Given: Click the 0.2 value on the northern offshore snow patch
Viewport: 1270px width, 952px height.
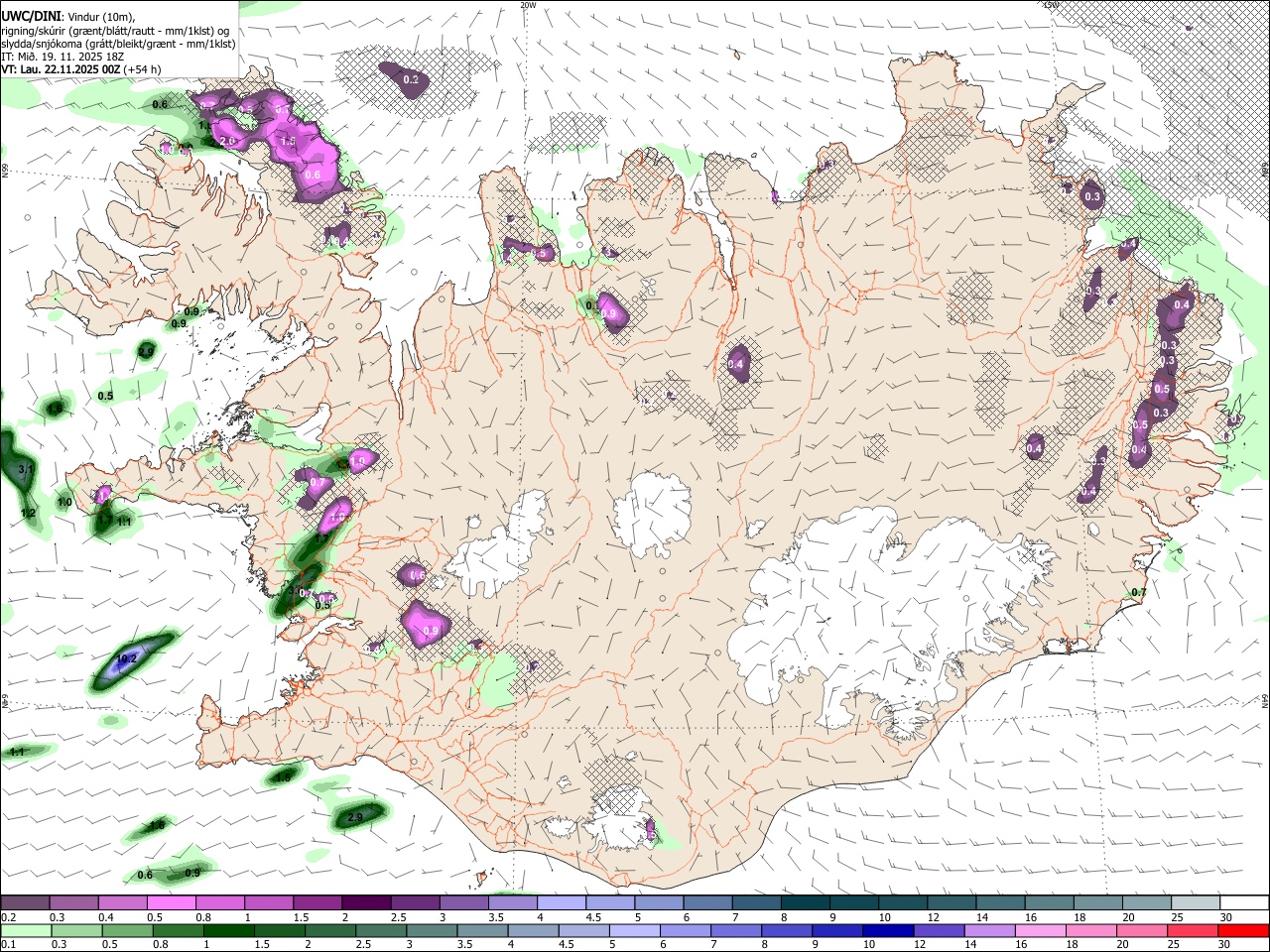Looking at the screenshot, I should coord(412,79).
